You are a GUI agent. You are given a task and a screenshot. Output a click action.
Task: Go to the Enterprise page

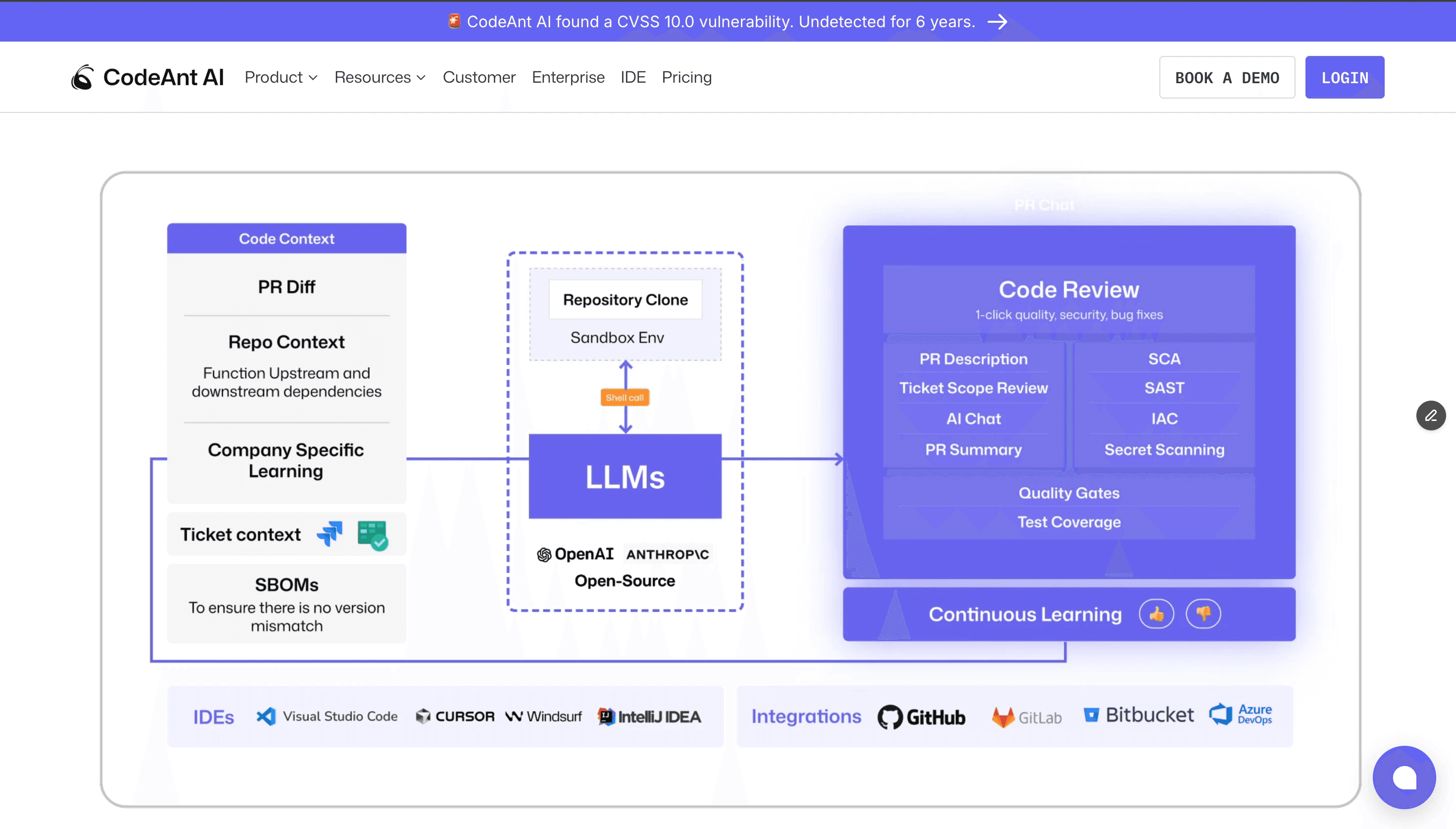pos(568,77)
